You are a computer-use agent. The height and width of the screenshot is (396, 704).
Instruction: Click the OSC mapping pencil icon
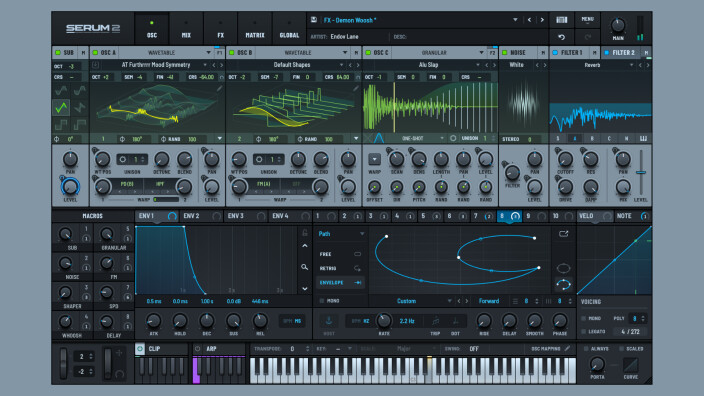coord(568,348)
